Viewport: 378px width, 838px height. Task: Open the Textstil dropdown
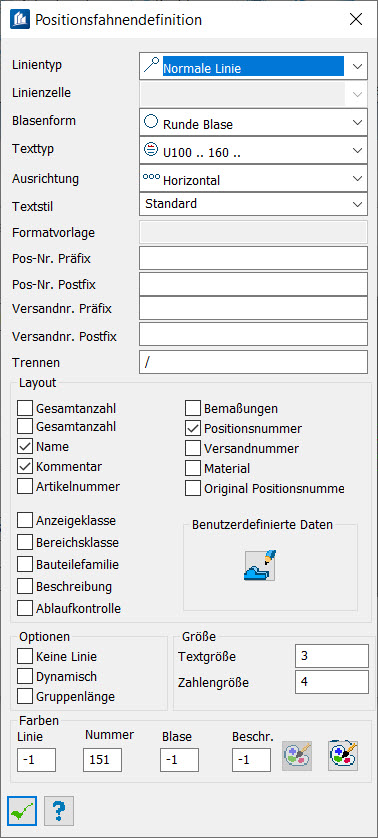pyautogui.click(x=253, y=204)
